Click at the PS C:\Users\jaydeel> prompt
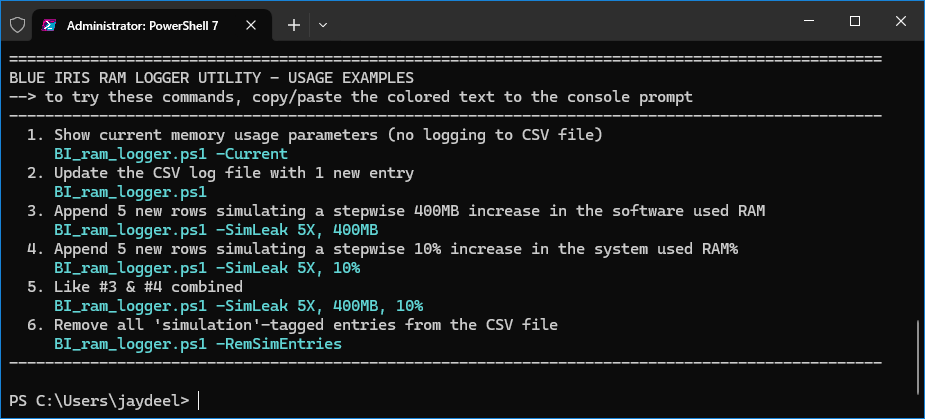The height and width of the screenshot is (419, 925). tap(99, 401)
